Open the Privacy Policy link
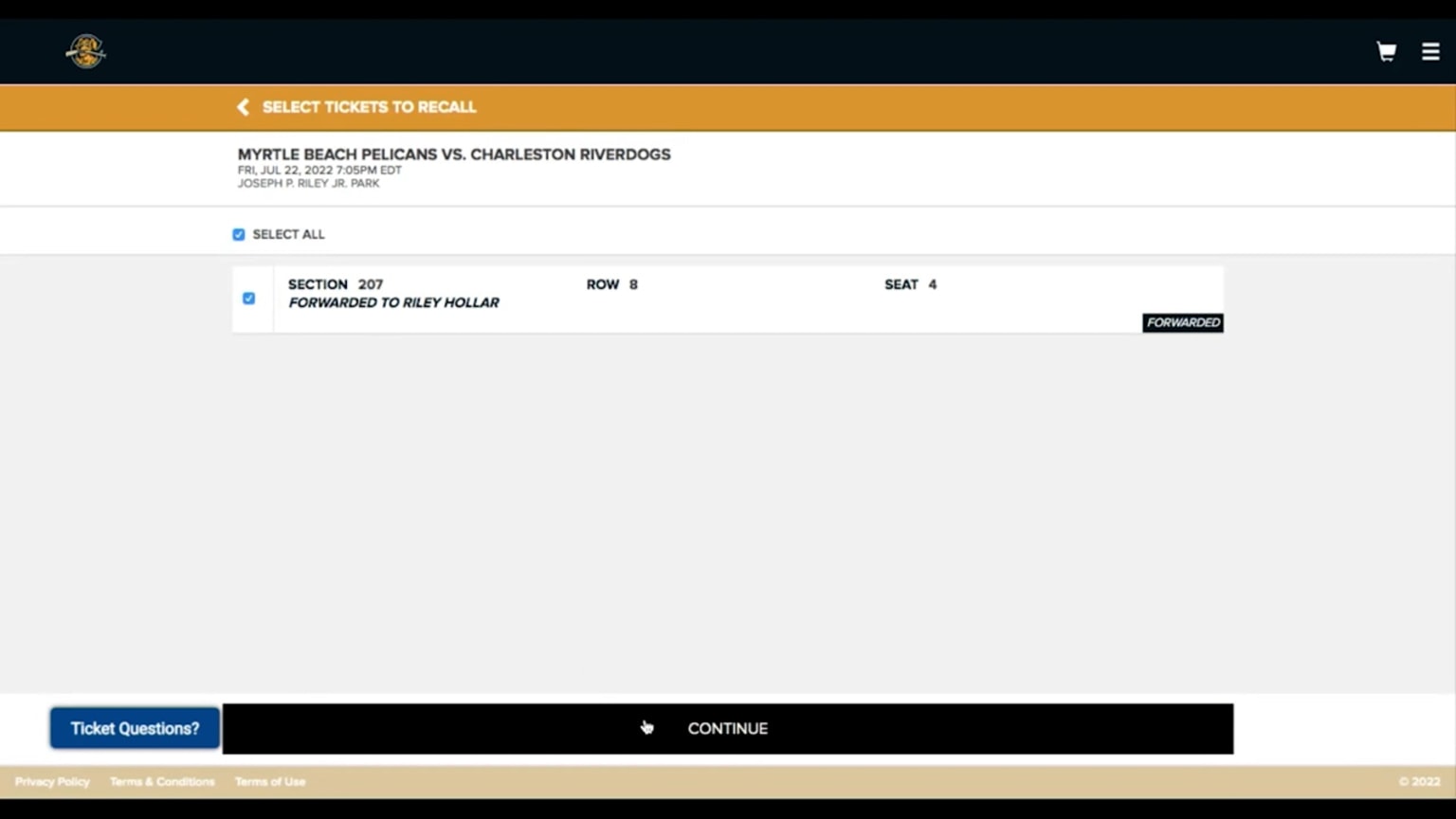Image resolution: width=1456 pixels, height=819 pixels. pyautogui.click(x=52, y=782)
